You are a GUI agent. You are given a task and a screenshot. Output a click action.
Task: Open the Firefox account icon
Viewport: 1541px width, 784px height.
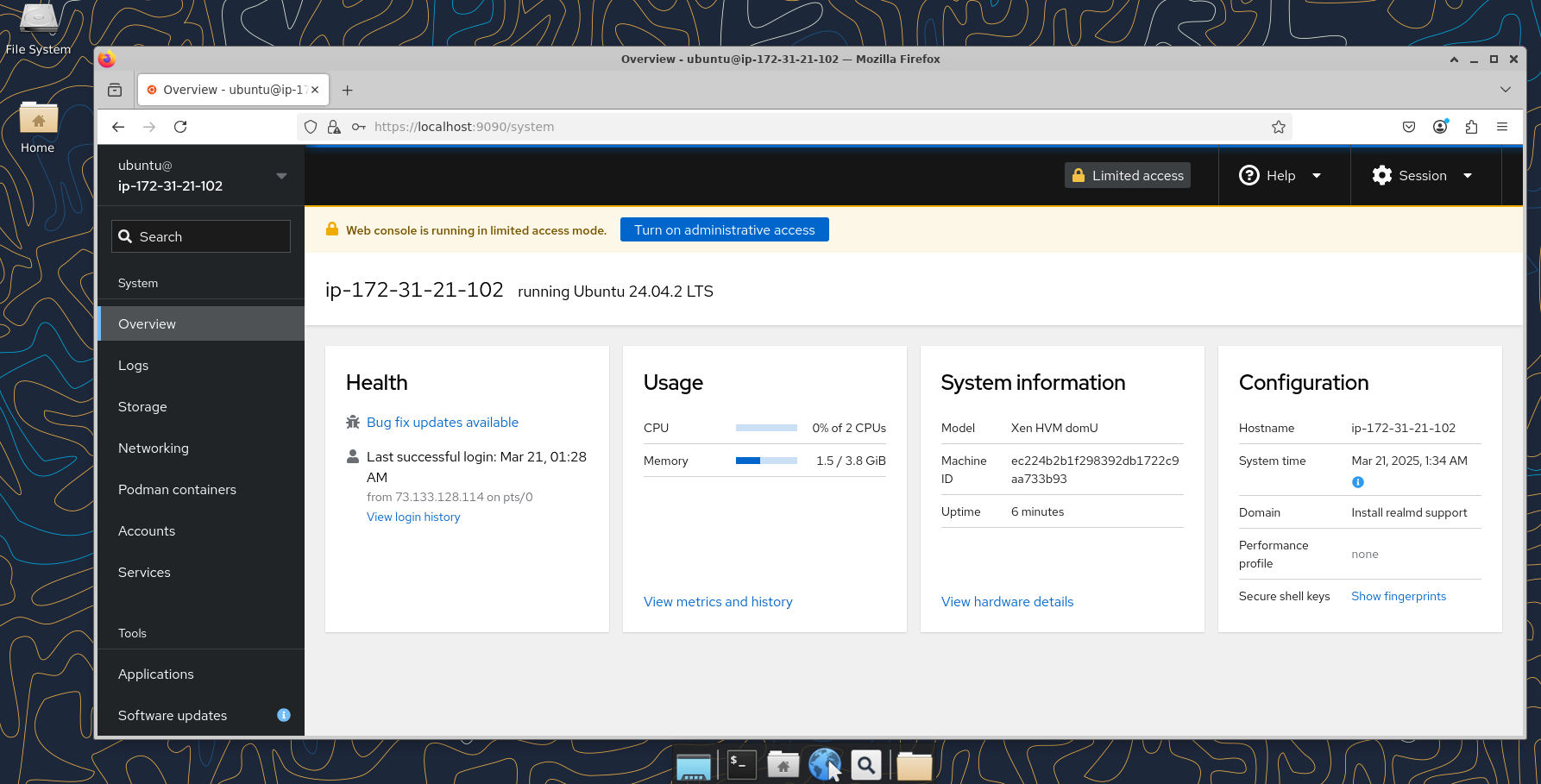pyautogui.click(x=1440, y=127)
